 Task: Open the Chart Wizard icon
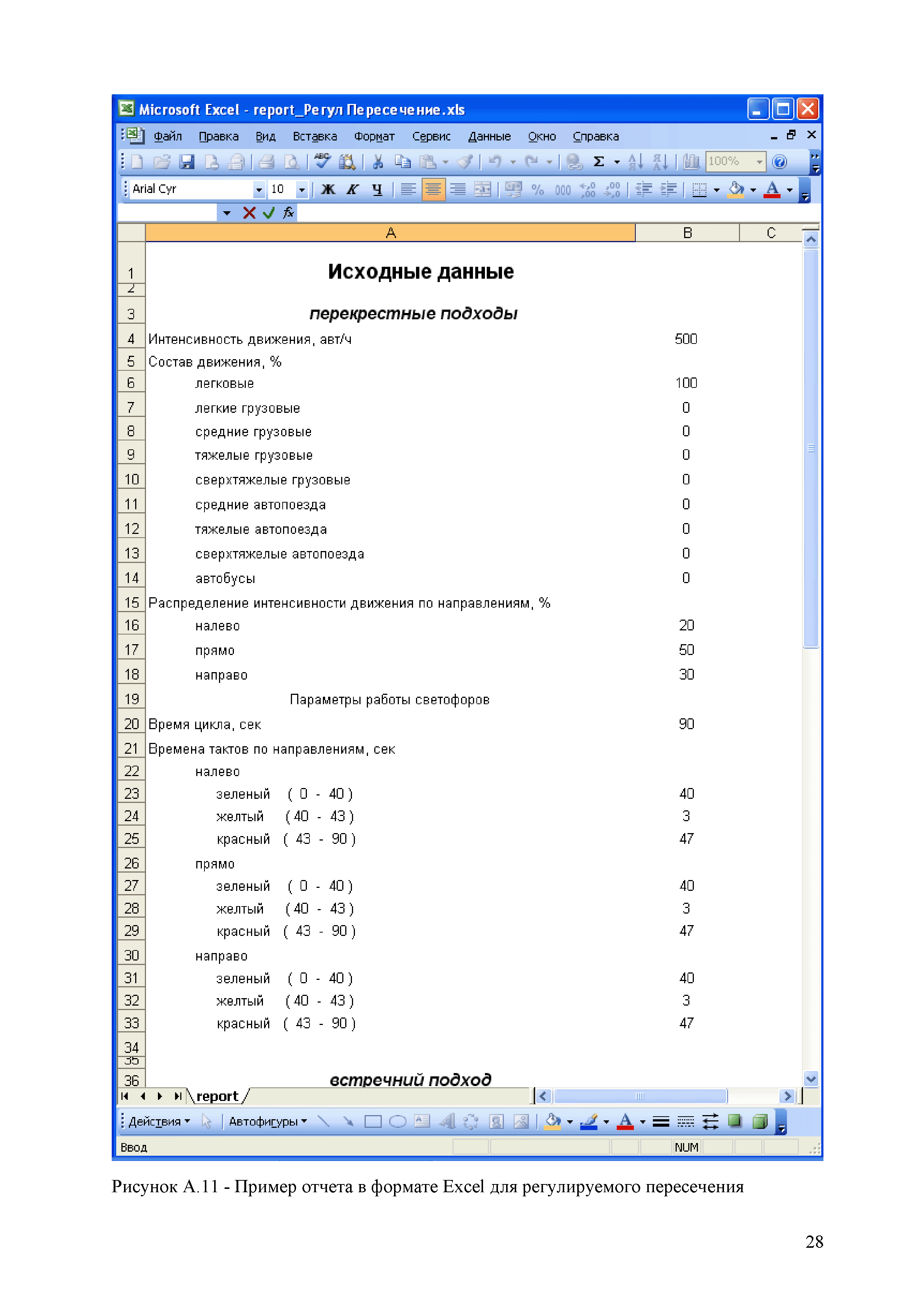(691, 162)
